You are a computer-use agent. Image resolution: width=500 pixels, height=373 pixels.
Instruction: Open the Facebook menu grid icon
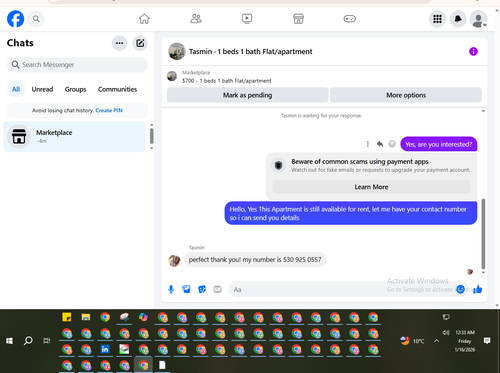[x=437, y=19]
